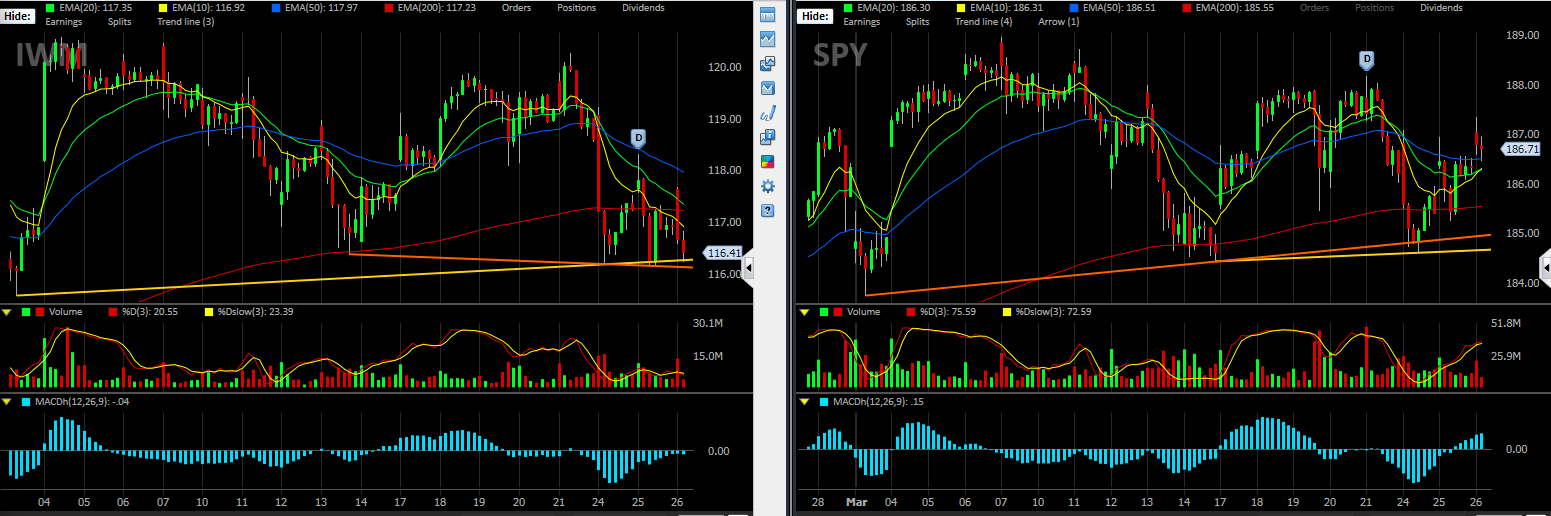Click the D dividend marker on SPY chart
1551x516 pixels.
(x=1367, y=59)
